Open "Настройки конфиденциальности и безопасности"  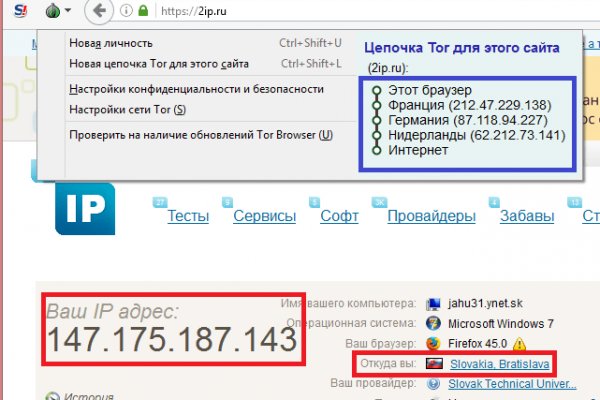point(196,89)
